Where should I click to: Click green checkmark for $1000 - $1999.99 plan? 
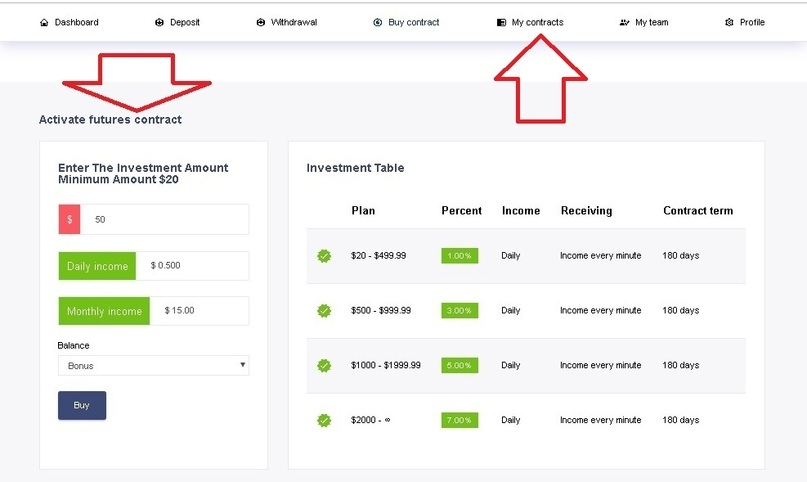point(324,366)
